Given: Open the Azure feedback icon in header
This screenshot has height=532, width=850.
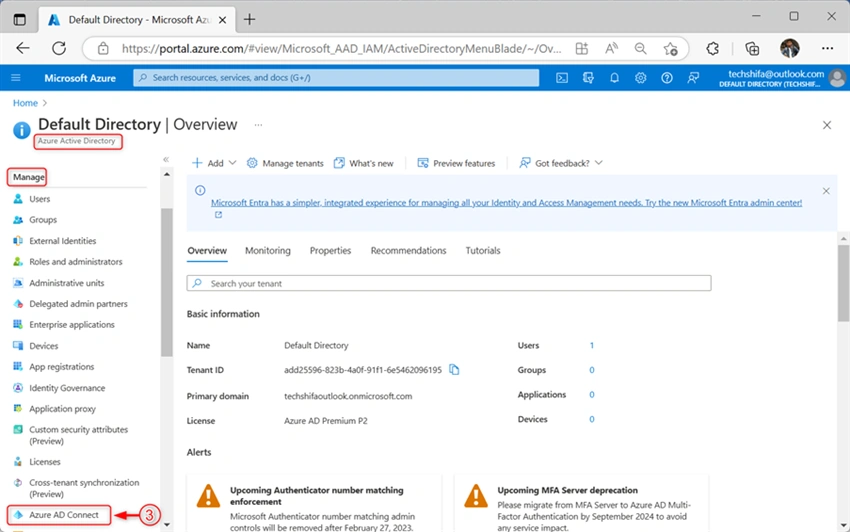Looking at the screenshot, I should click(693, 78).
